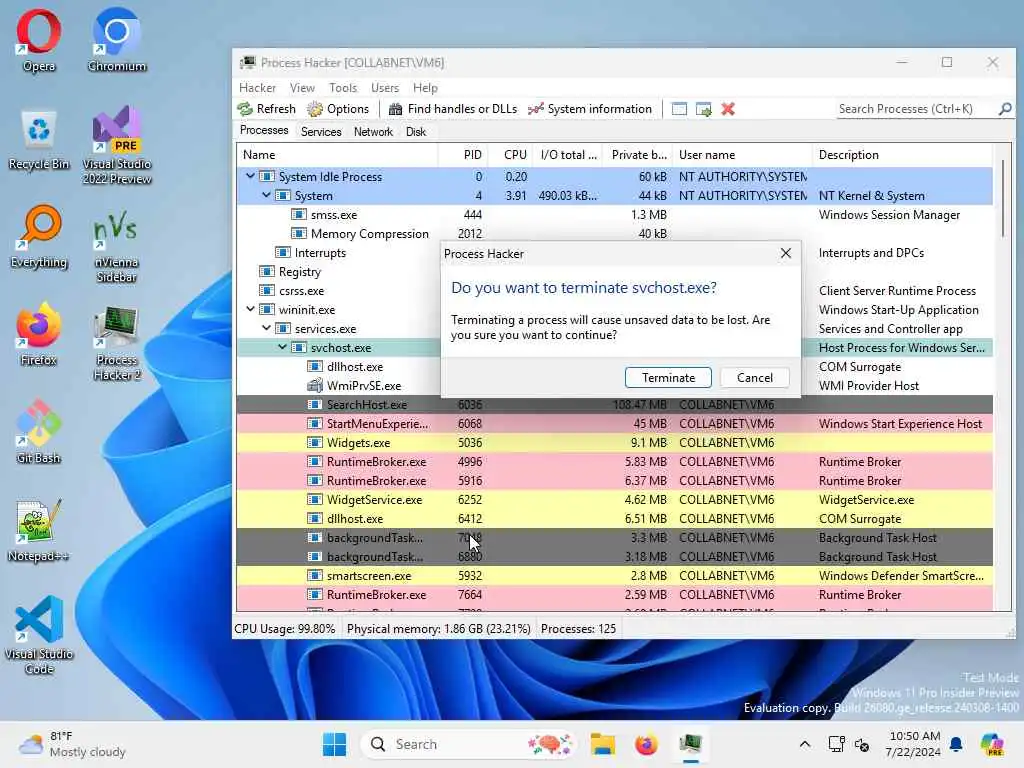Select the csrss.exe process row
Screen dimensions: 1024x768
click(338, 291)
